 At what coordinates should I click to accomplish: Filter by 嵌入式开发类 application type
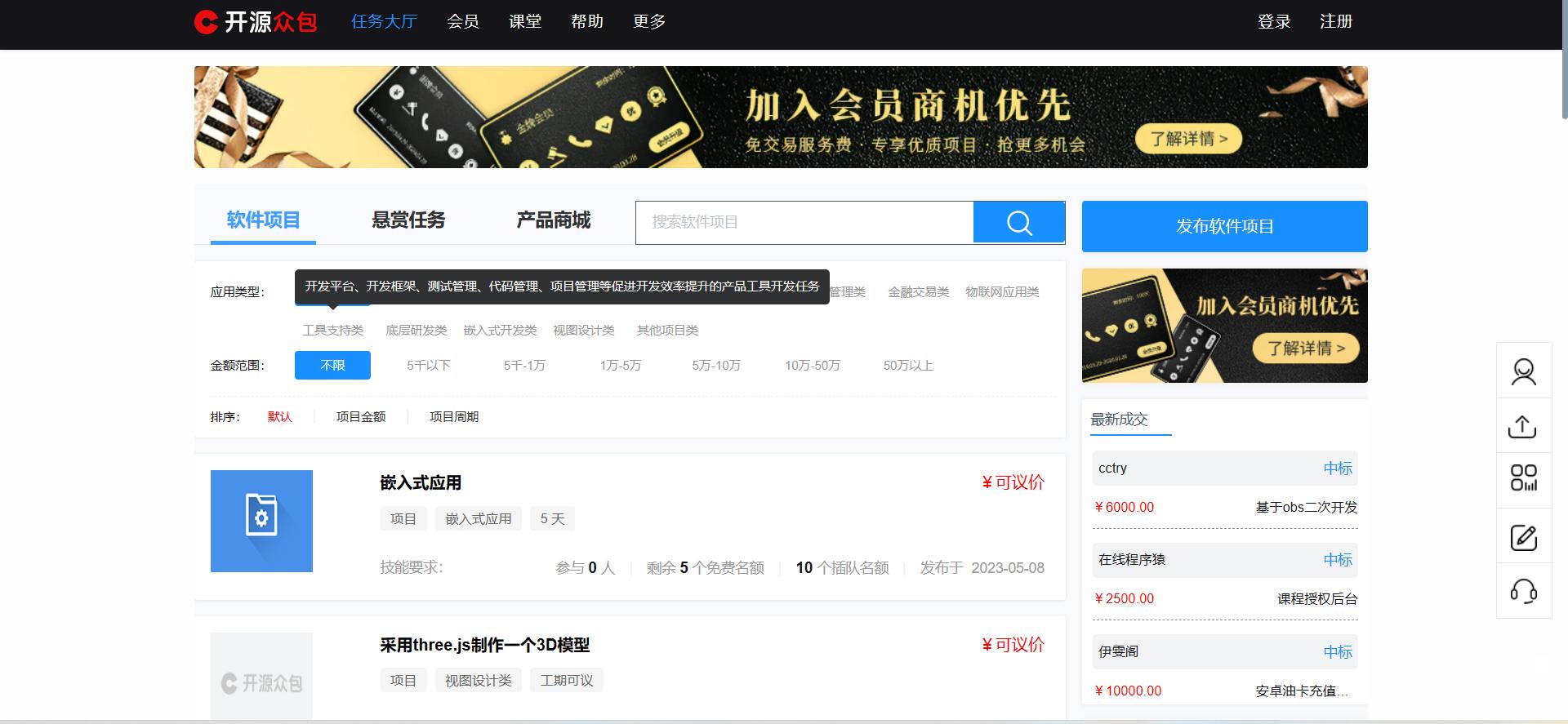point(500,331)
